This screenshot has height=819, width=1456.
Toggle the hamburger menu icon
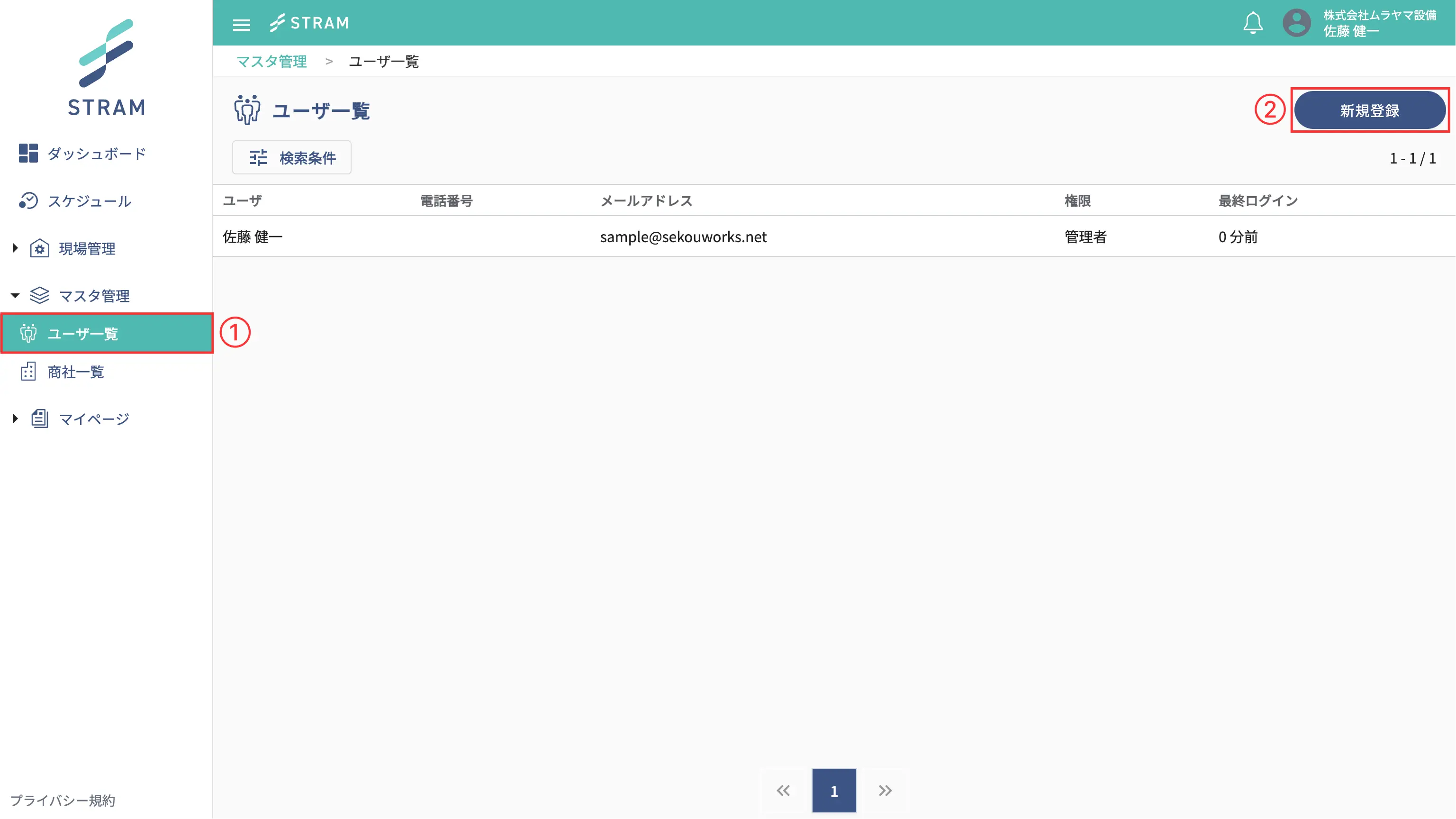pyautogui.click(x=241, y=24)
